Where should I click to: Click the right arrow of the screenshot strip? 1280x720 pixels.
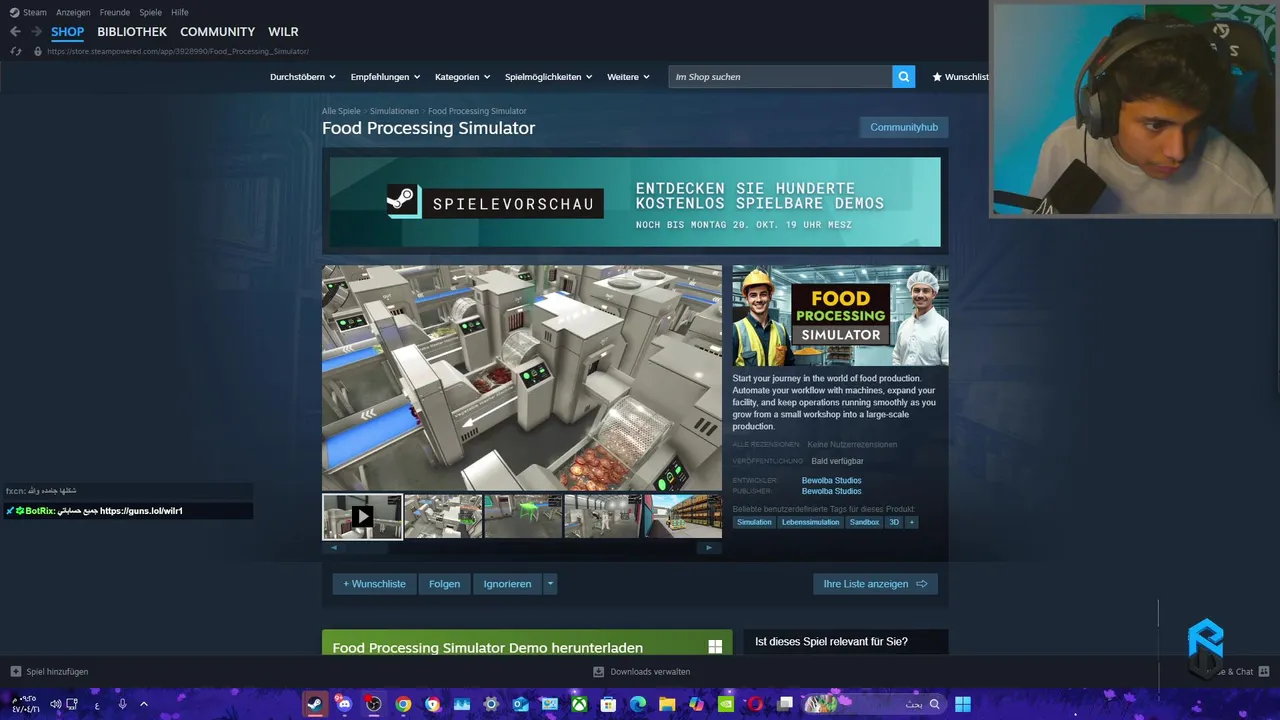709,548
